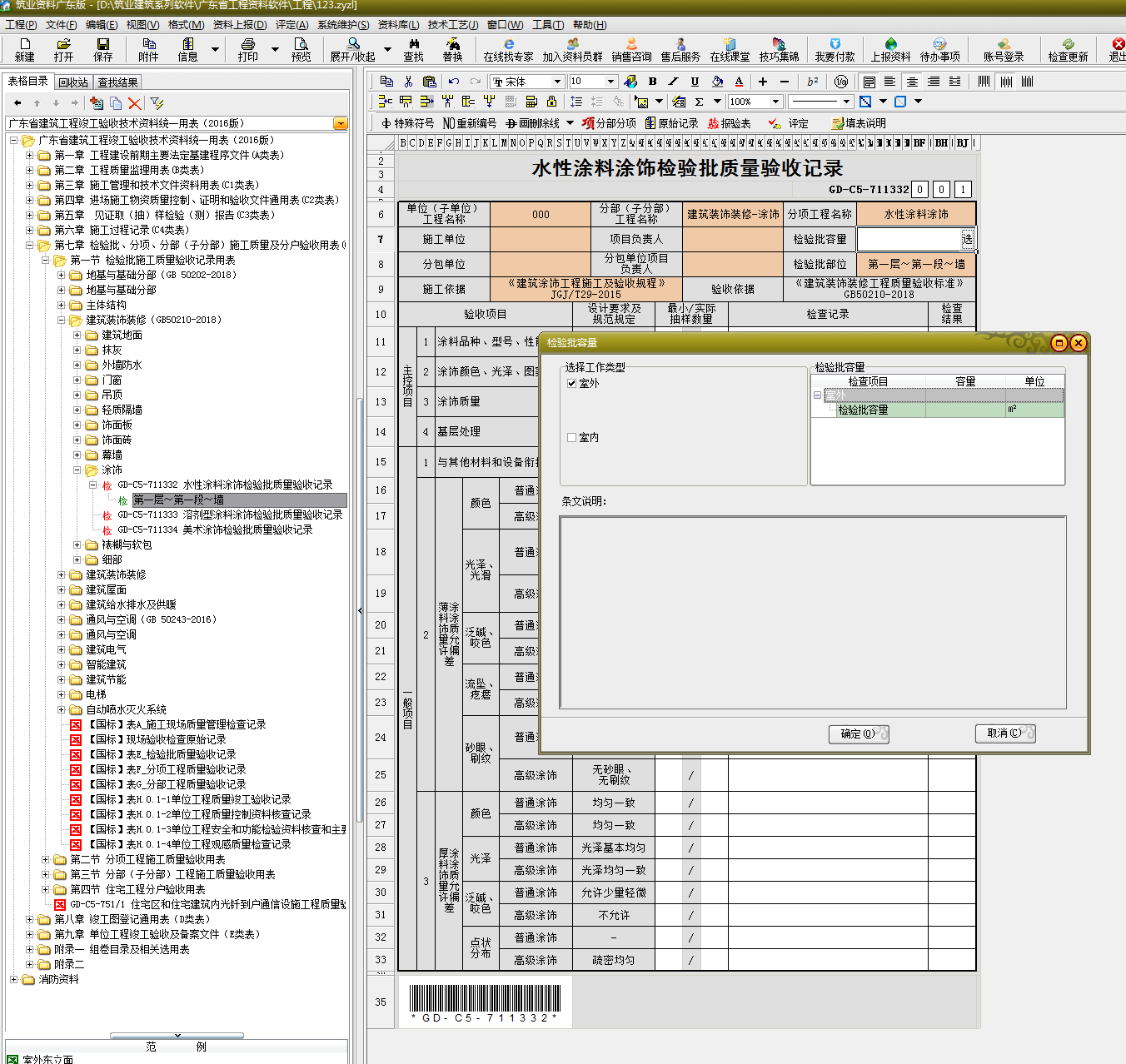Image resolution: width=1126 pixels, height=1064 pixels.
Task: Toggle underline text formatting
Action: tap(695, 81)
